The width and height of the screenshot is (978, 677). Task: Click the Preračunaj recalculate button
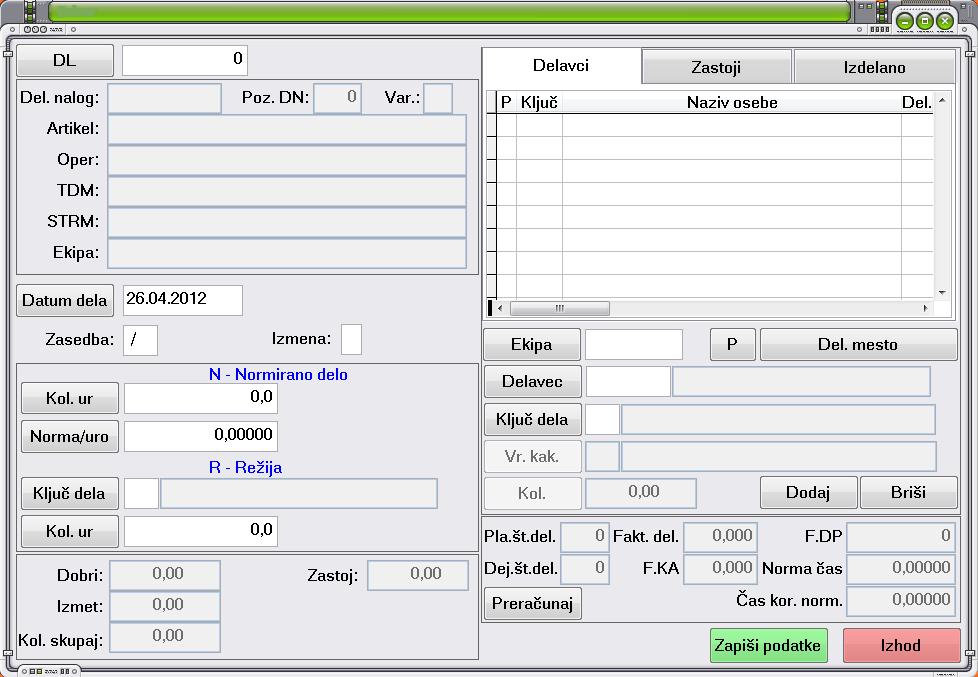coord(533,603)
